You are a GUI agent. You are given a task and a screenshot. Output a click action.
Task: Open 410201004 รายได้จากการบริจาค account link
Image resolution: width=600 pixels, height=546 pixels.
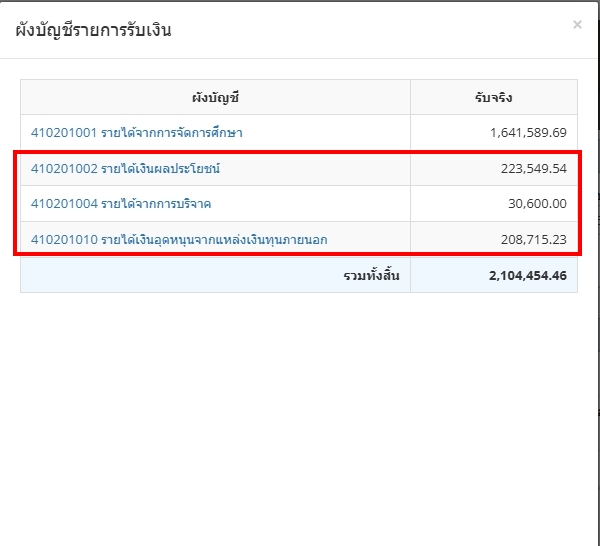(121, 204)
